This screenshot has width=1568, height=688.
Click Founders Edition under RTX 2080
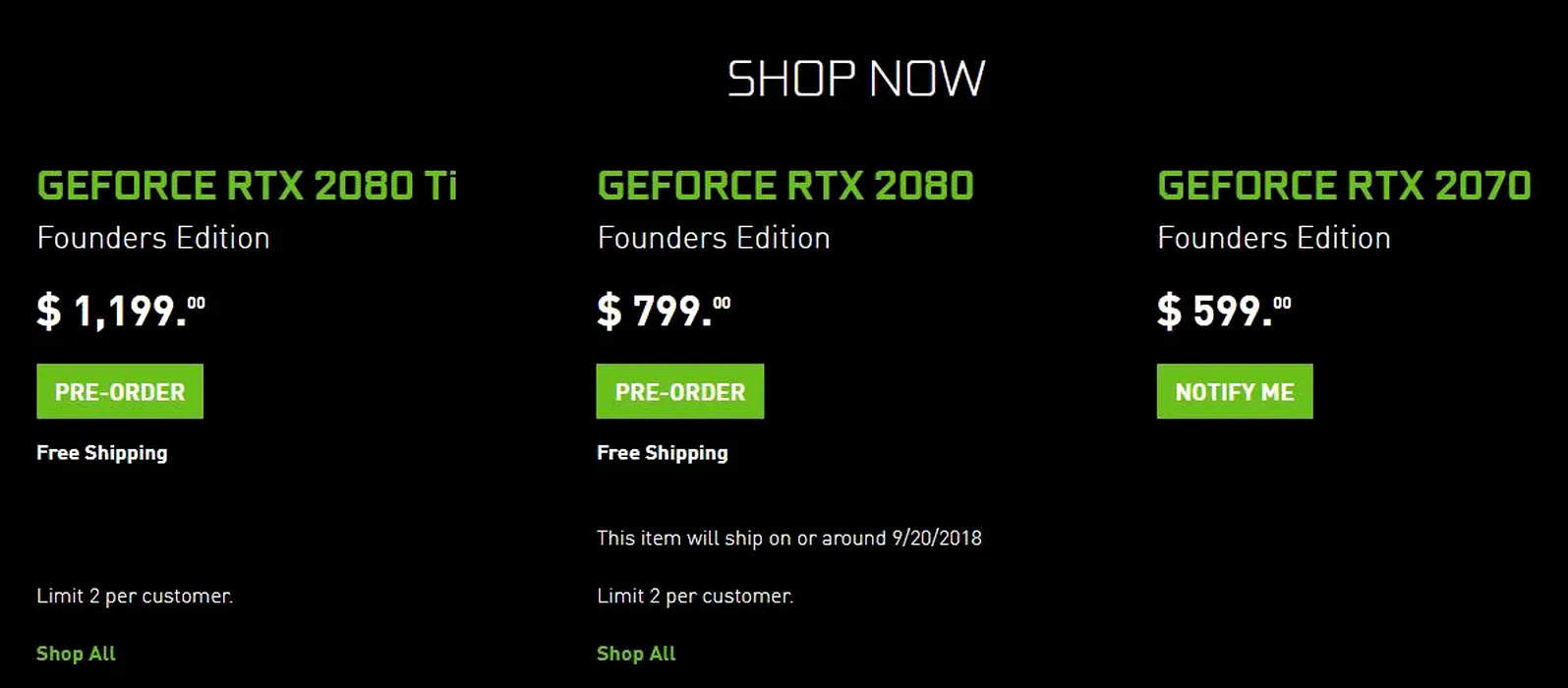[714, 238]
